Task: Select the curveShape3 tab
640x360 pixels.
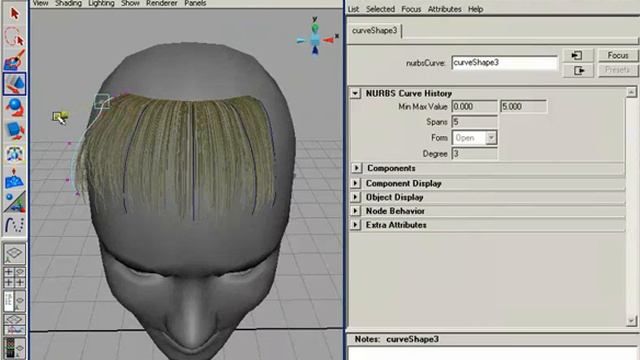Action: click(374, 31)
